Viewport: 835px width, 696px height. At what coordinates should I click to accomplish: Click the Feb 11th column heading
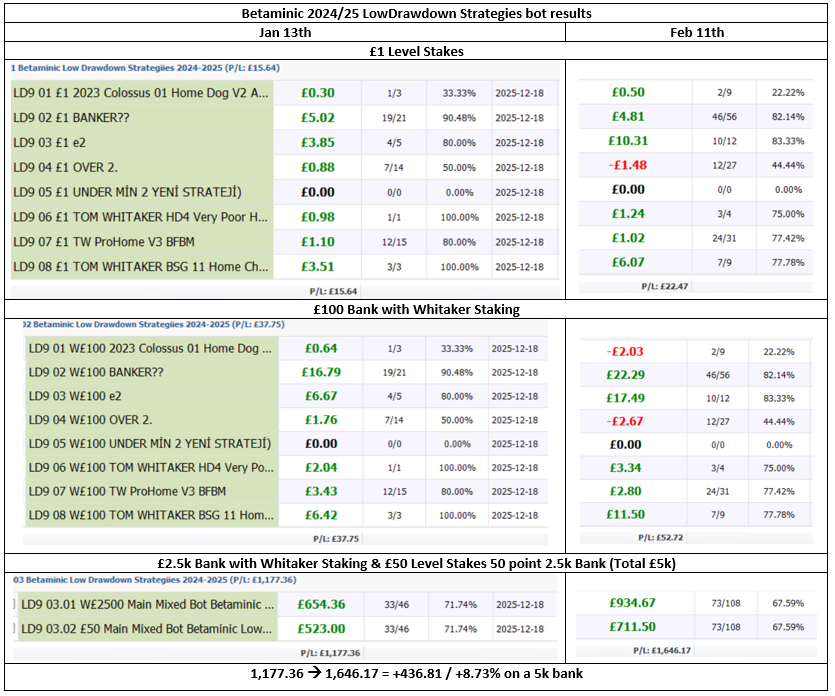pyautogui.click(x=697, y=32)
